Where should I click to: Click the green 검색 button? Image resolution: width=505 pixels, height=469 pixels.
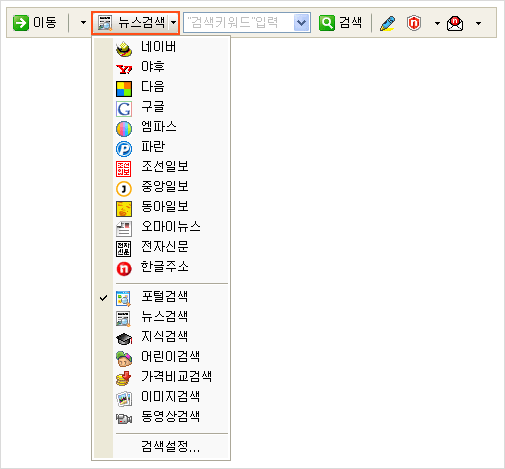click(x=340, y=23)
